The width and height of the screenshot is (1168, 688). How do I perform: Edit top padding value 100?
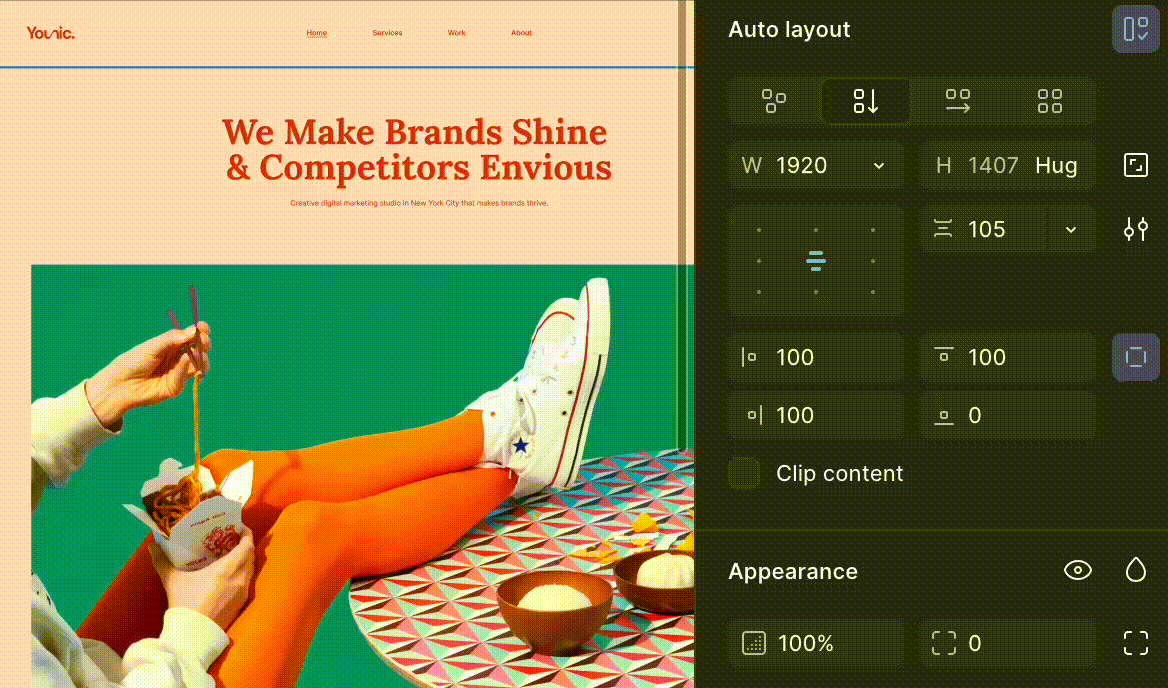tap(1008, 357)
